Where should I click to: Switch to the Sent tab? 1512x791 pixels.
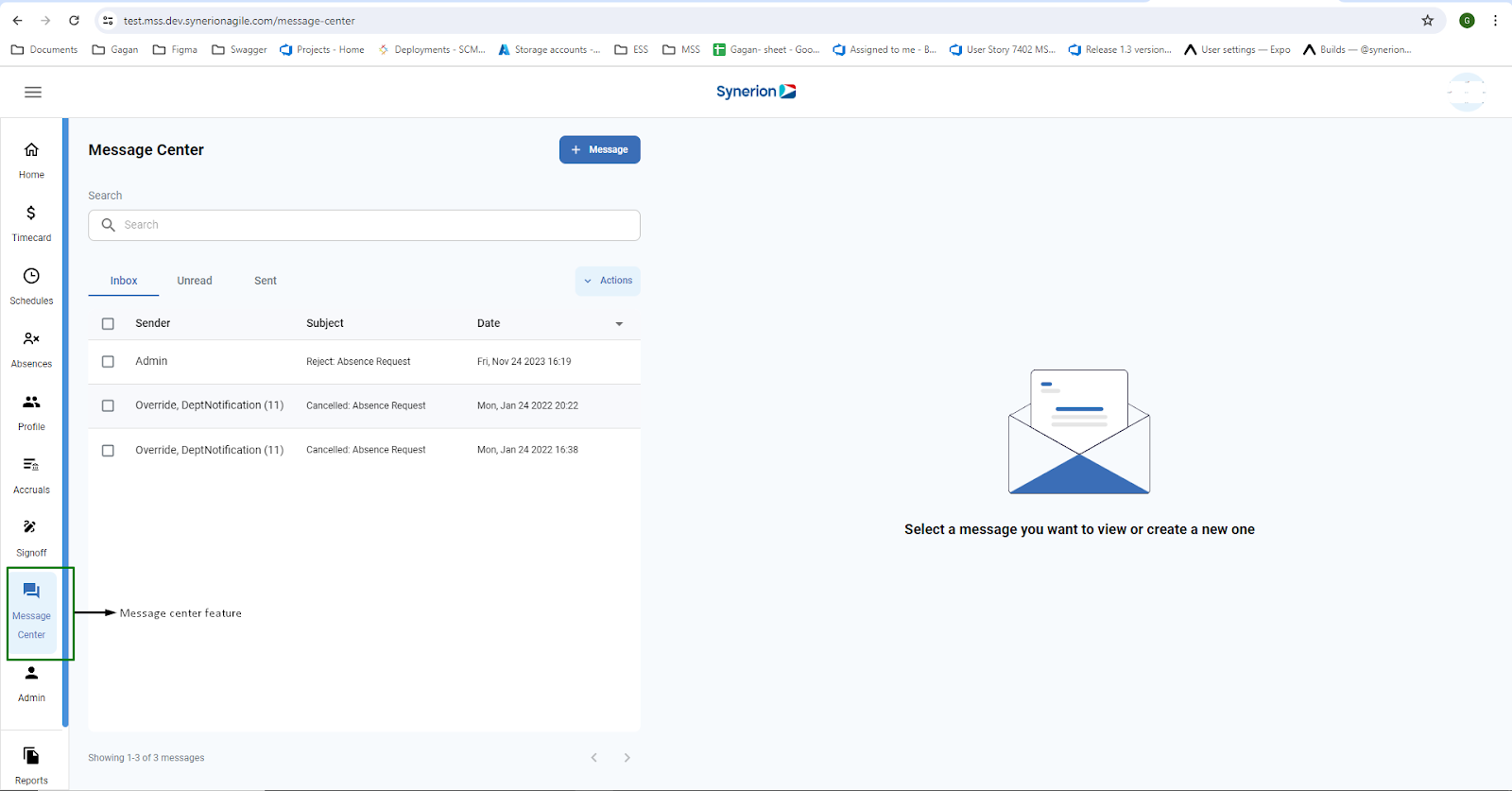click(266, 281)
